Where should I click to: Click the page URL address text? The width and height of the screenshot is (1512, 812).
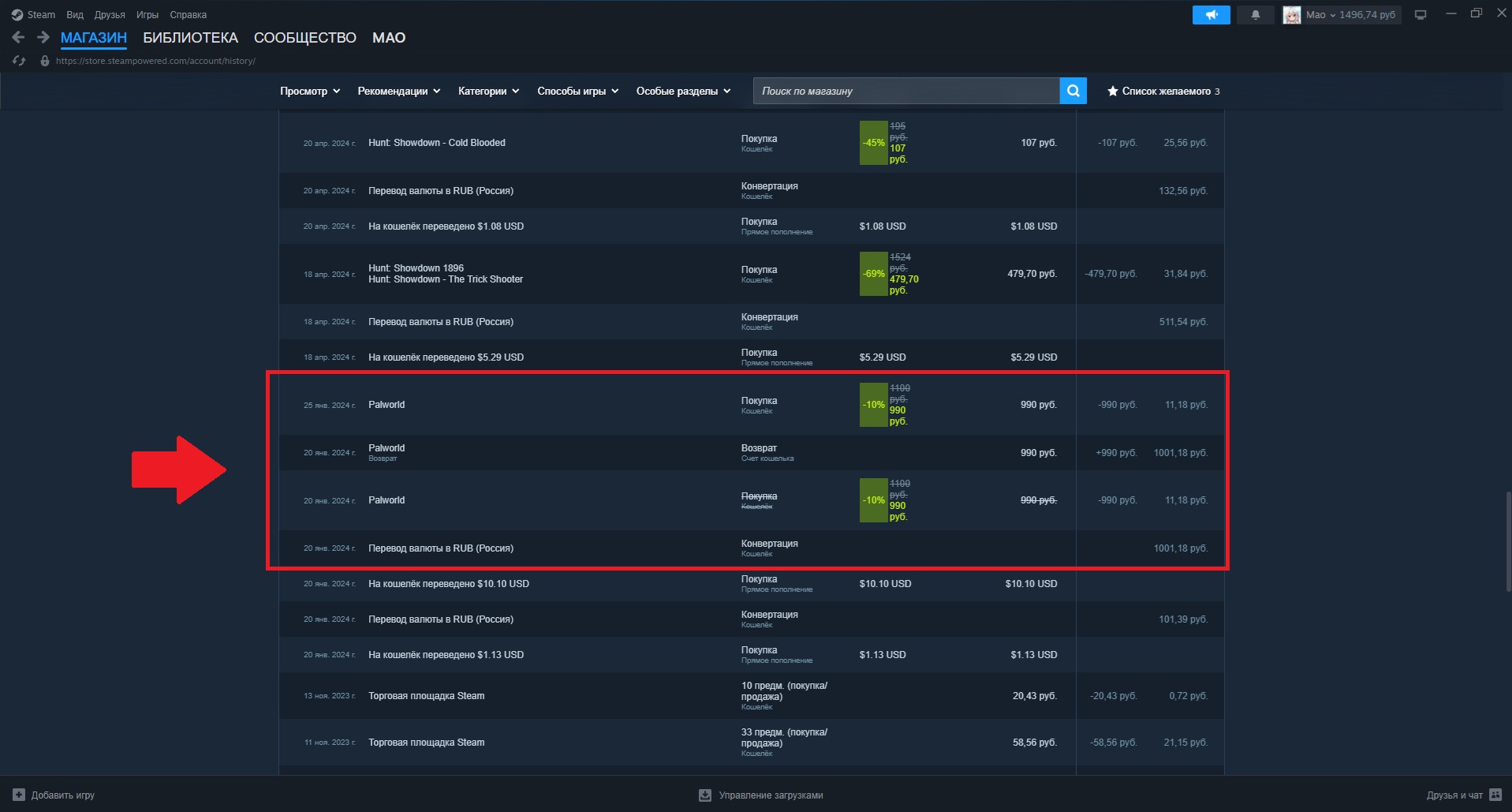(155, 61)
